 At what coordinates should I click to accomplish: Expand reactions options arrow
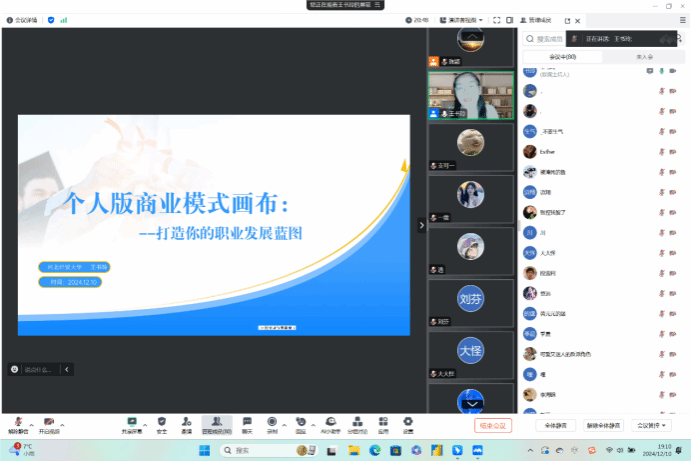(x=313, y=425)
